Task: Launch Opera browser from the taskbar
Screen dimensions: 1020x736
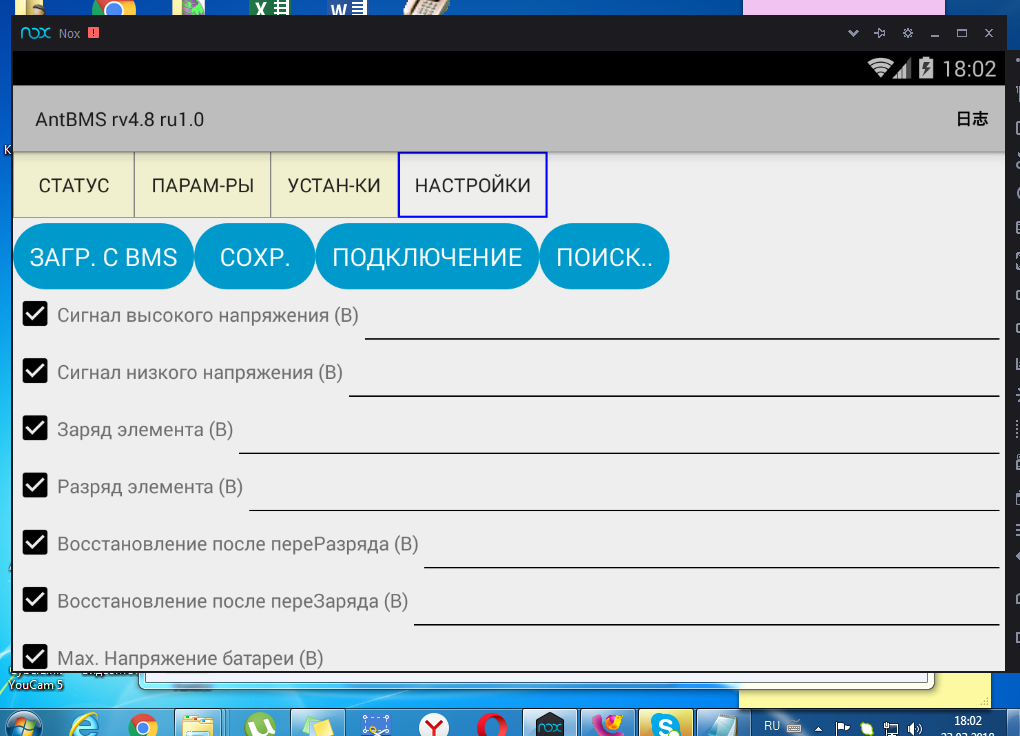Action: [x=491, y=724]
